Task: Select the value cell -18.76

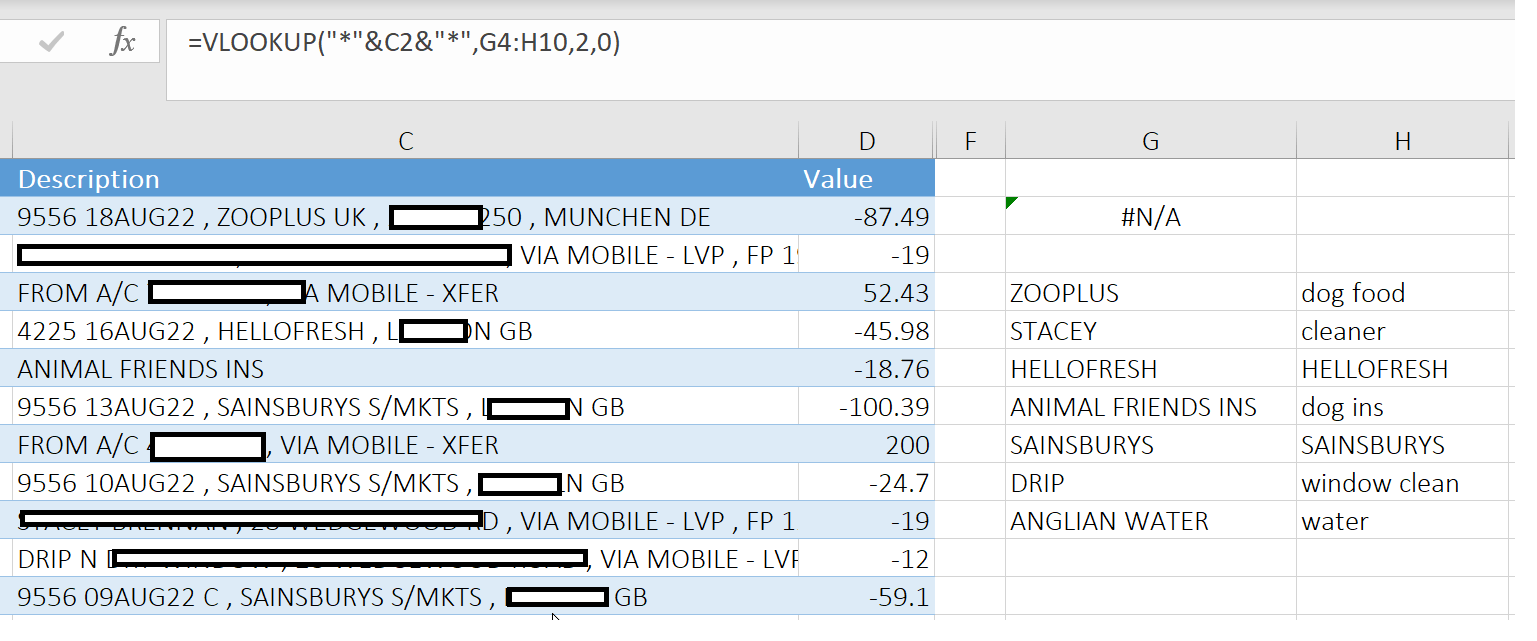Action: click(x=866, y=369)
